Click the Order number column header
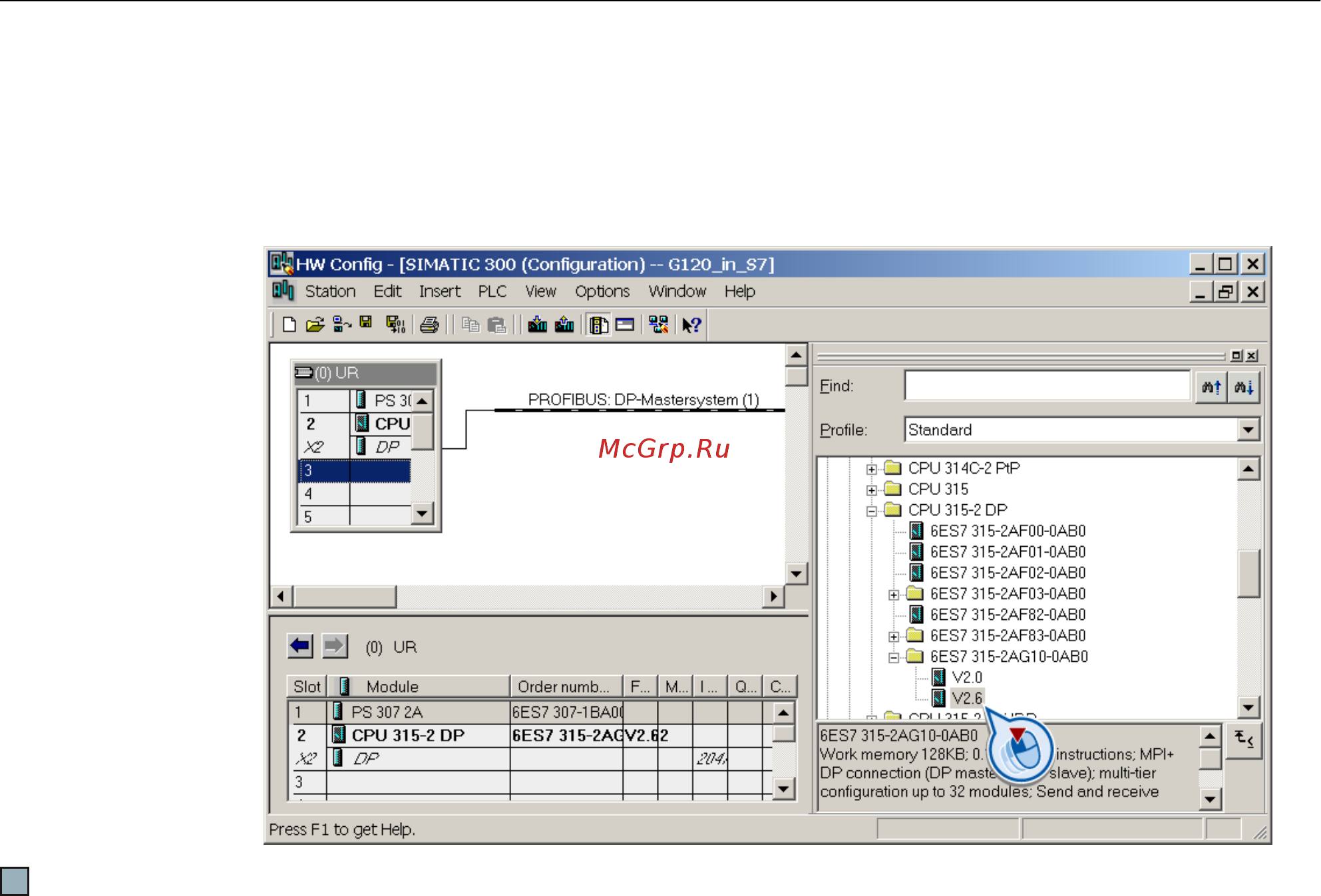The width and height of the screenshot is (1321, 896). pyautogui.click(x=566, y=686)
